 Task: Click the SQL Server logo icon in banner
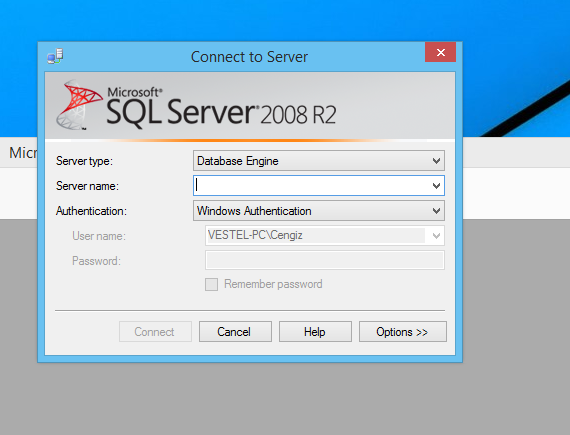point(79,105)
